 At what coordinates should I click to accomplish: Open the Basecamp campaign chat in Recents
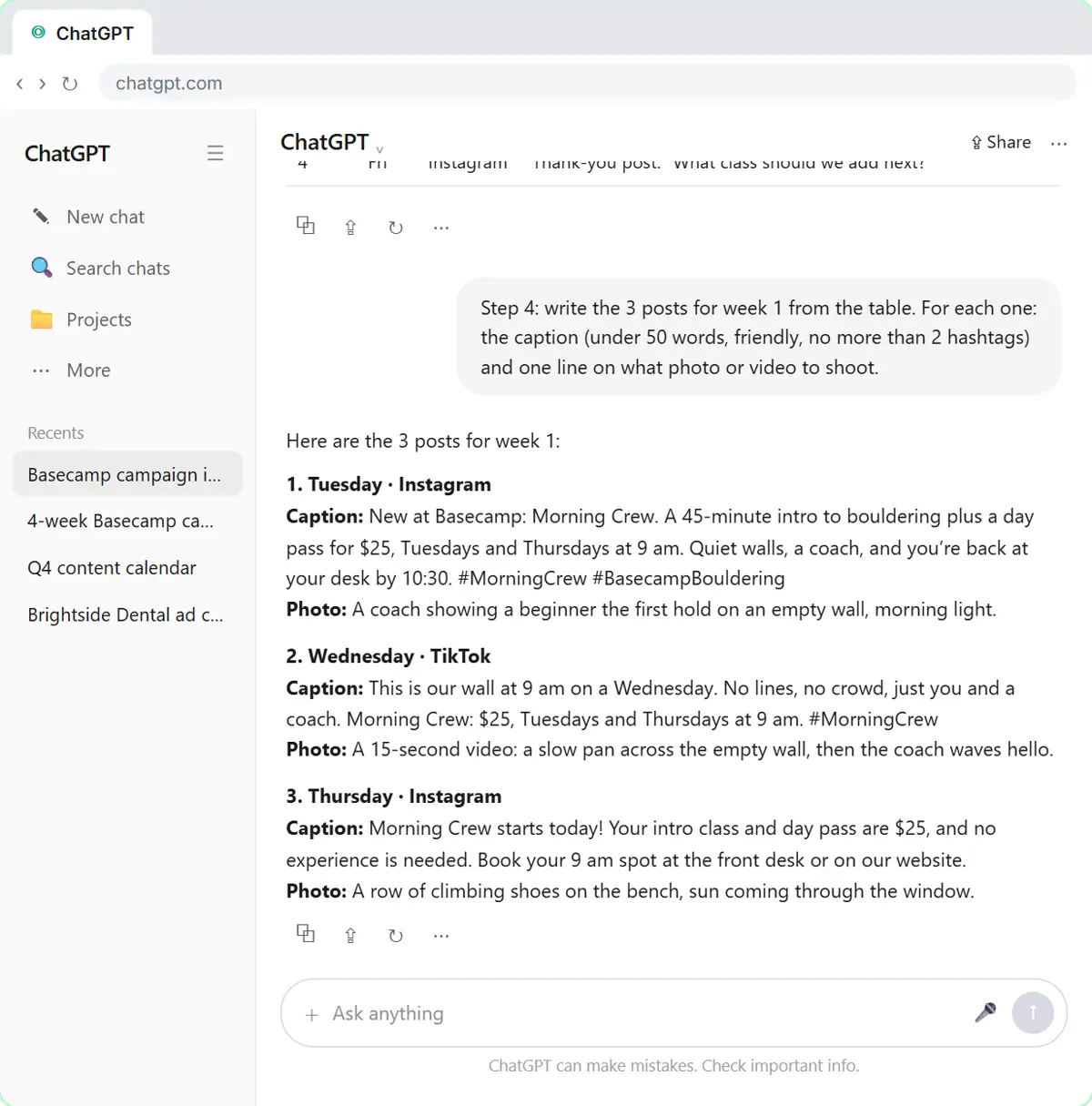pyautogui.click(x=127, y=474)
